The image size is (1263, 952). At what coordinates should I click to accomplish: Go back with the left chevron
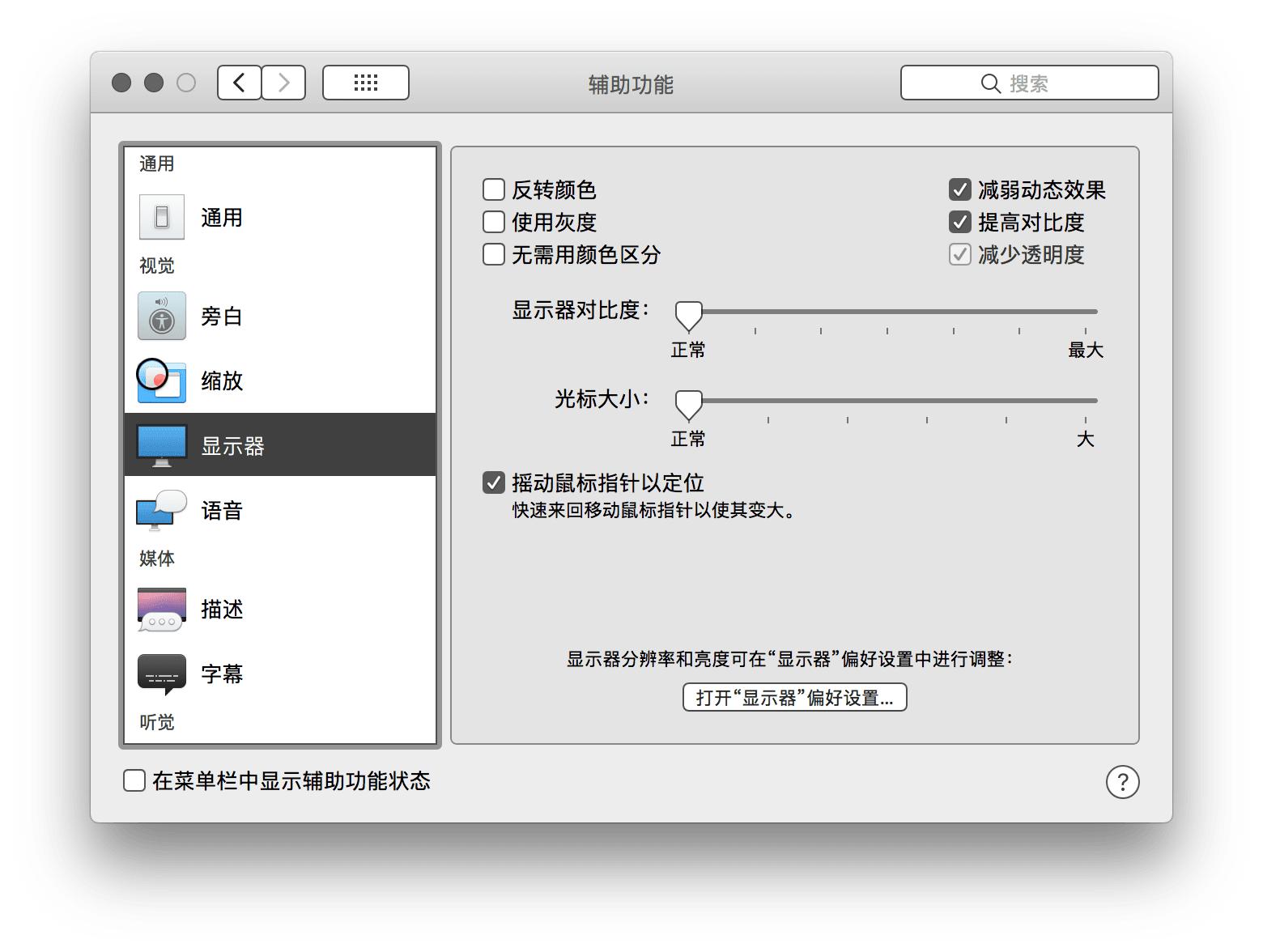(240, 83)
